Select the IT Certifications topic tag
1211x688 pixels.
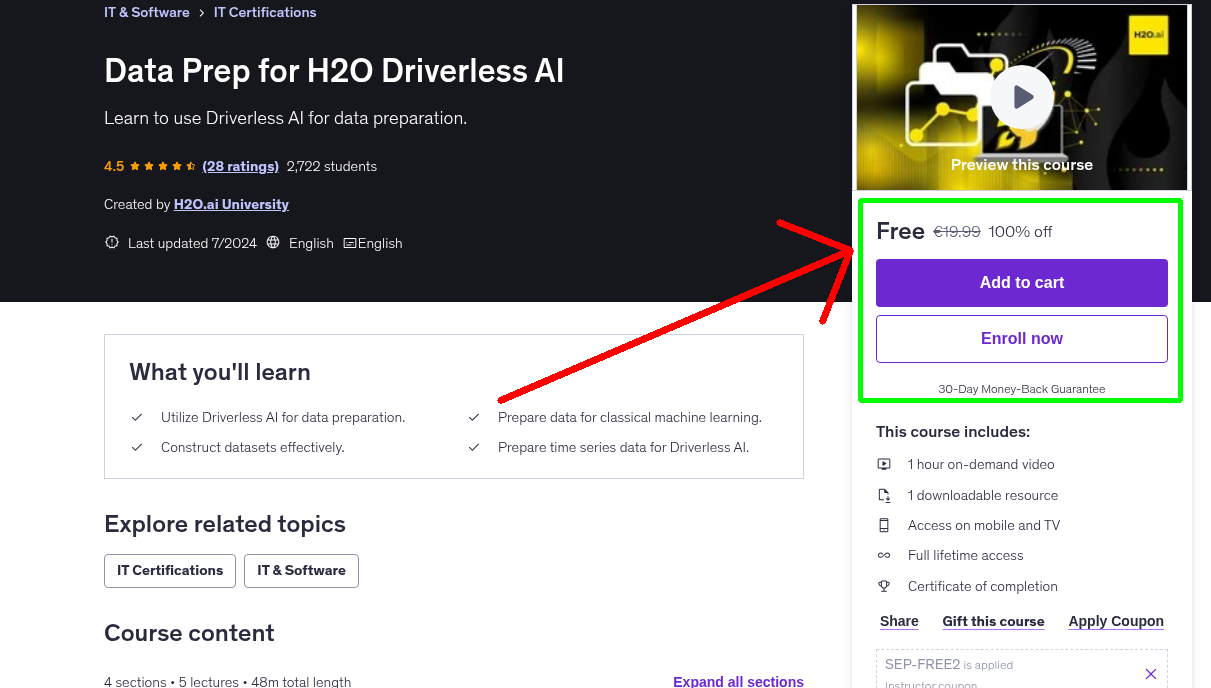click(169, 570)
